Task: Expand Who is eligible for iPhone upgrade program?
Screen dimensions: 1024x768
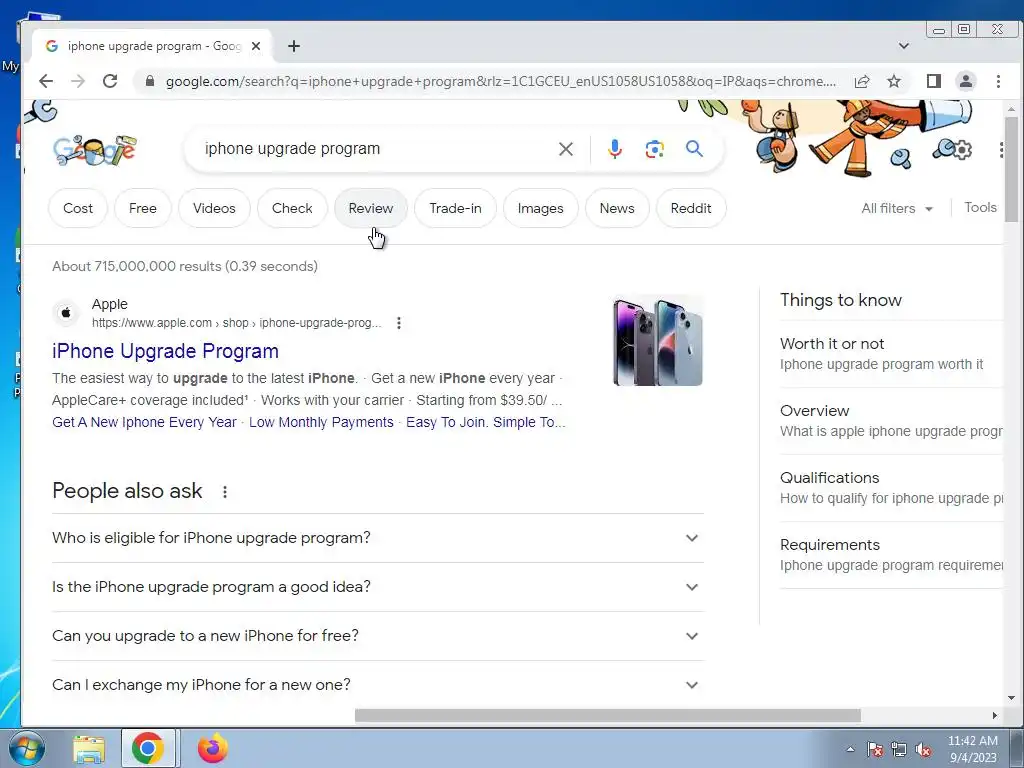Action: tap(377, 538)
